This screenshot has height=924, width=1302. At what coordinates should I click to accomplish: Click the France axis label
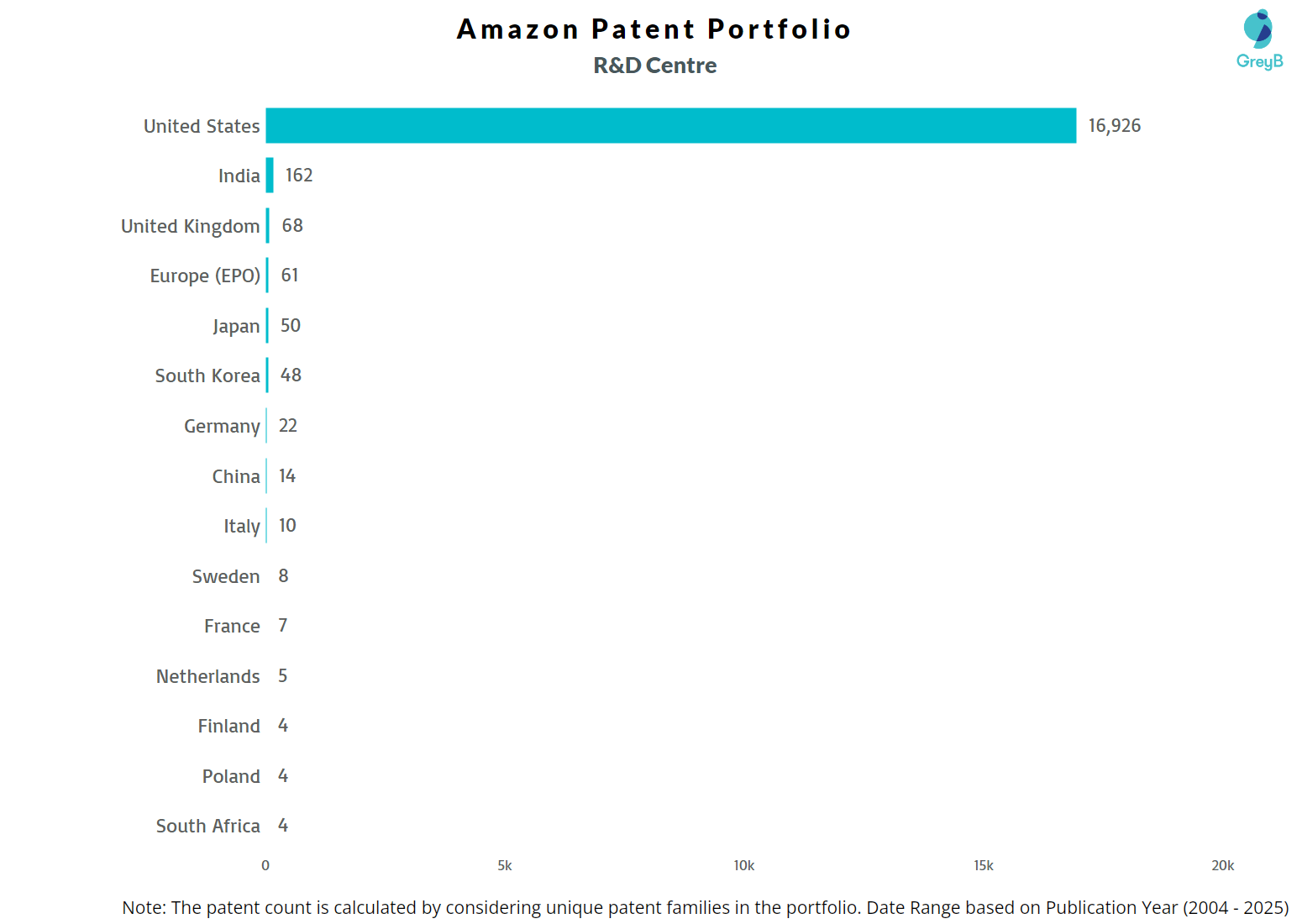tap(232, 627)
